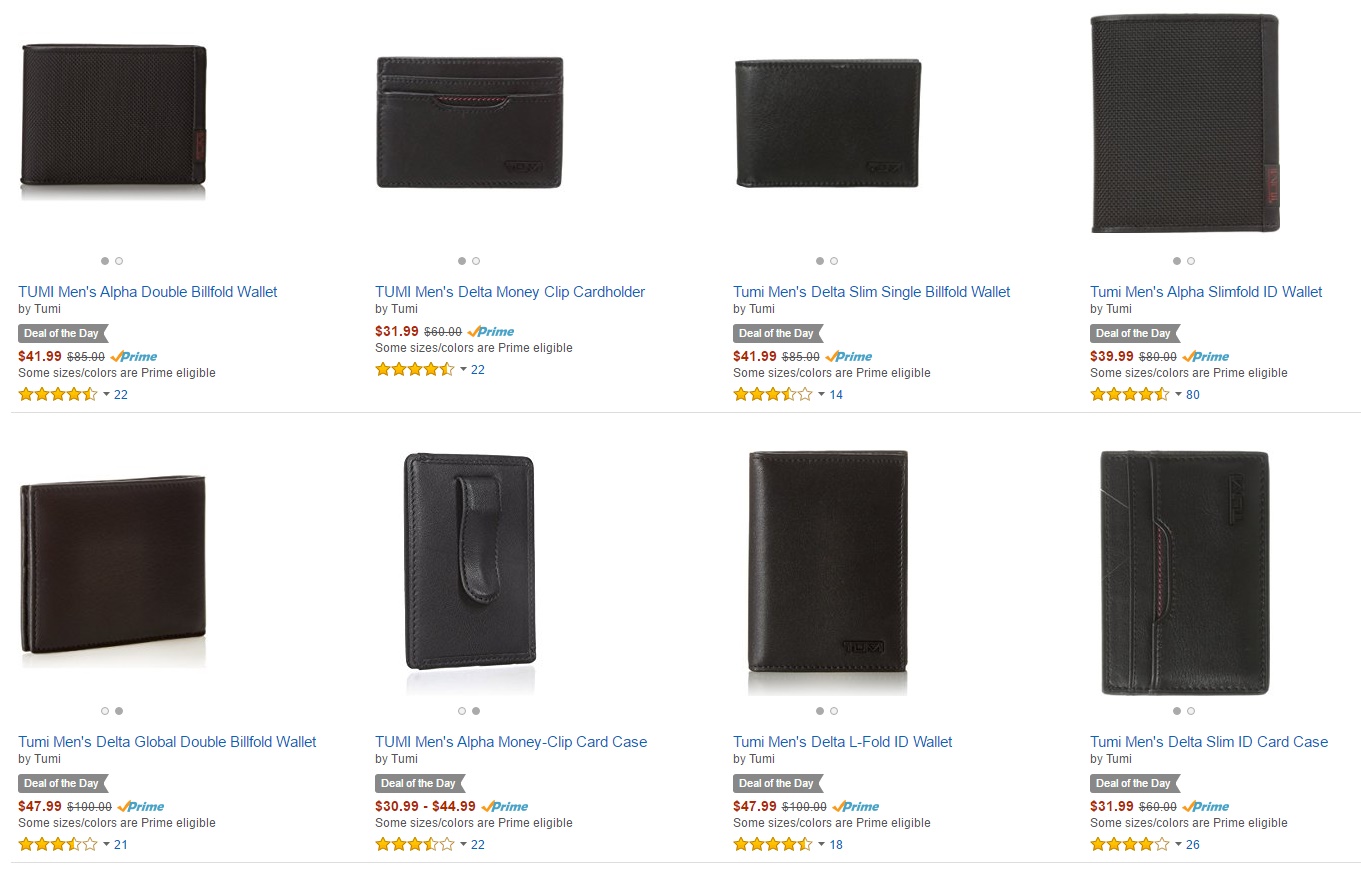Image resolution: width=1361 pixels, height=876 pixels.
Task: Select second image dot for Delta Slim ID Card Case
Action: [x=1191, y=711]
